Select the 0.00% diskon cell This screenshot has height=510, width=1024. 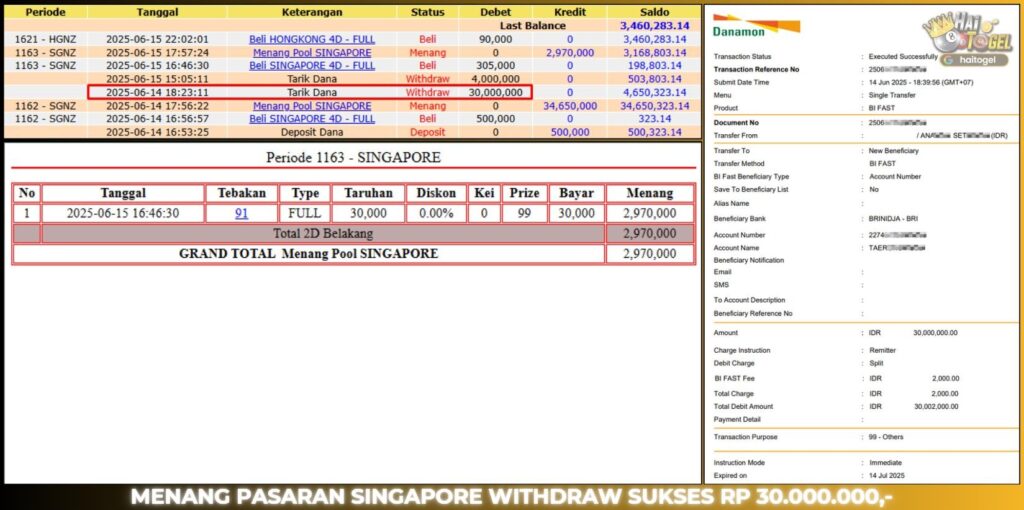436,214
